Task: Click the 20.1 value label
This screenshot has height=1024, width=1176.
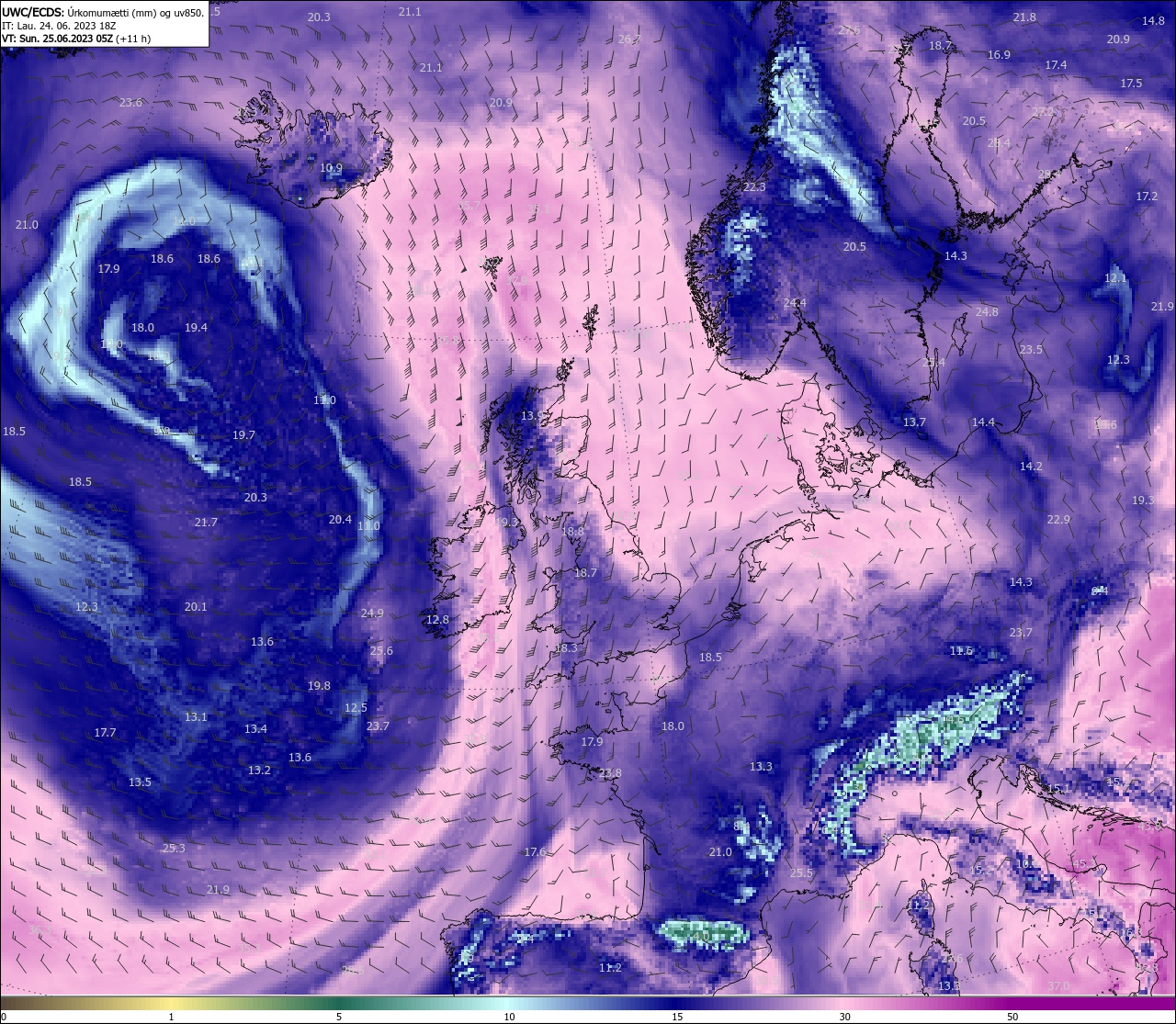Action: click(196, 607)
